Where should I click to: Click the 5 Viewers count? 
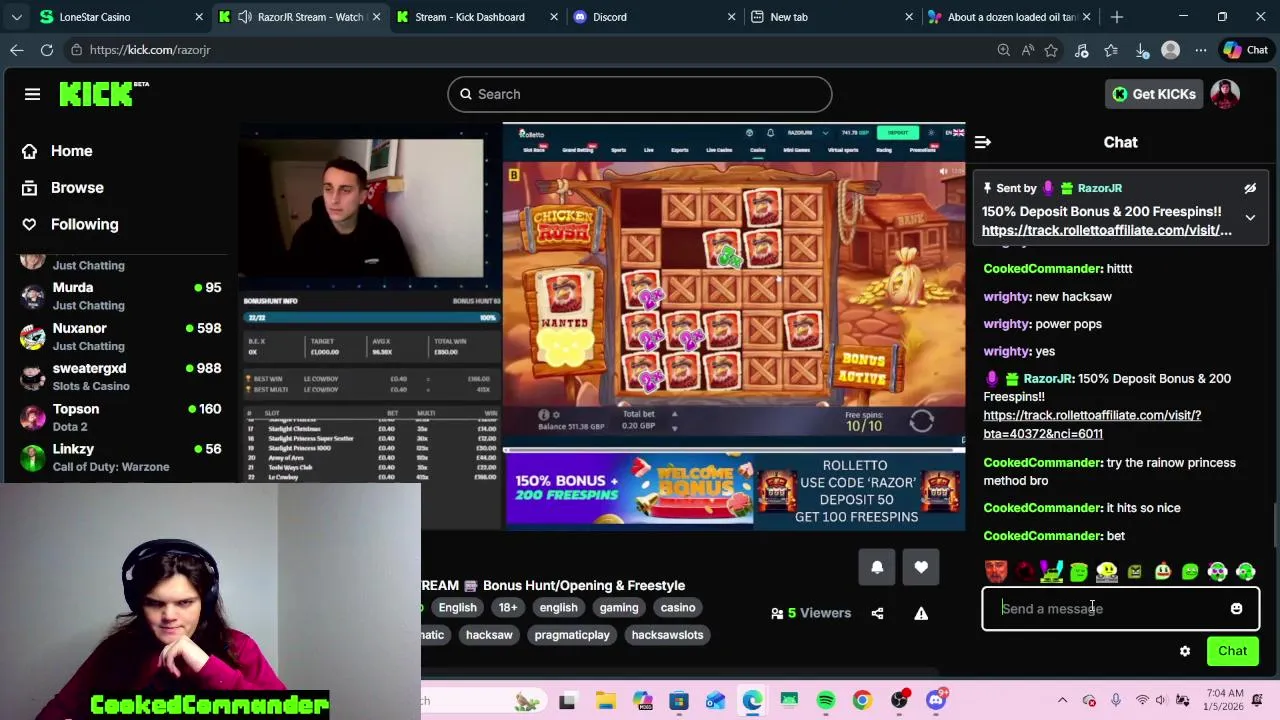(x=811, y=613)
